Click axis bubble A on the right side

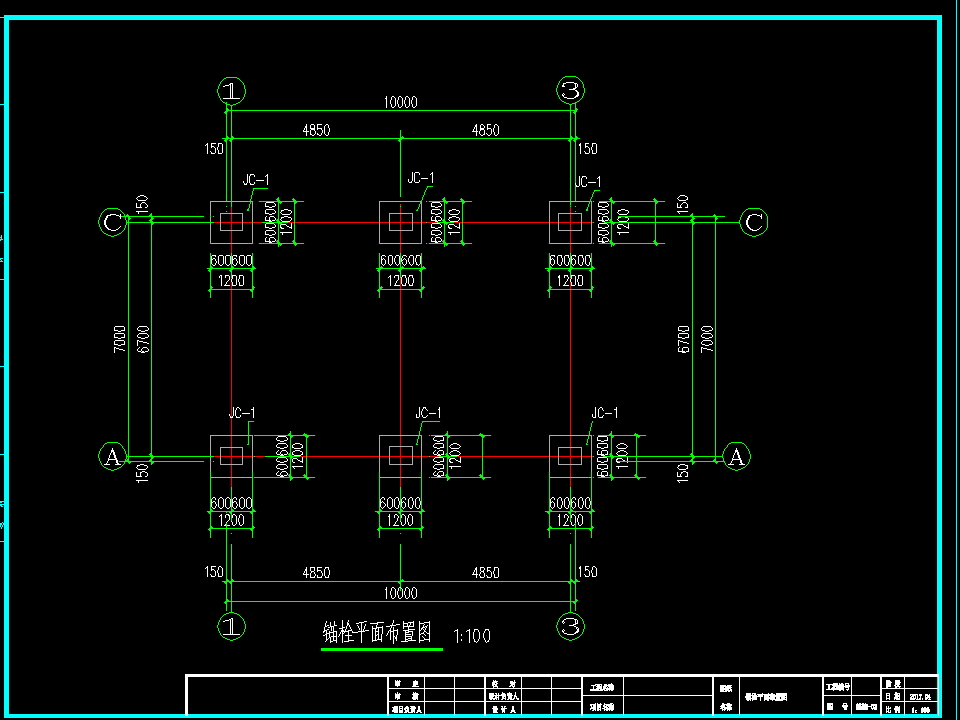coord(737,456)
